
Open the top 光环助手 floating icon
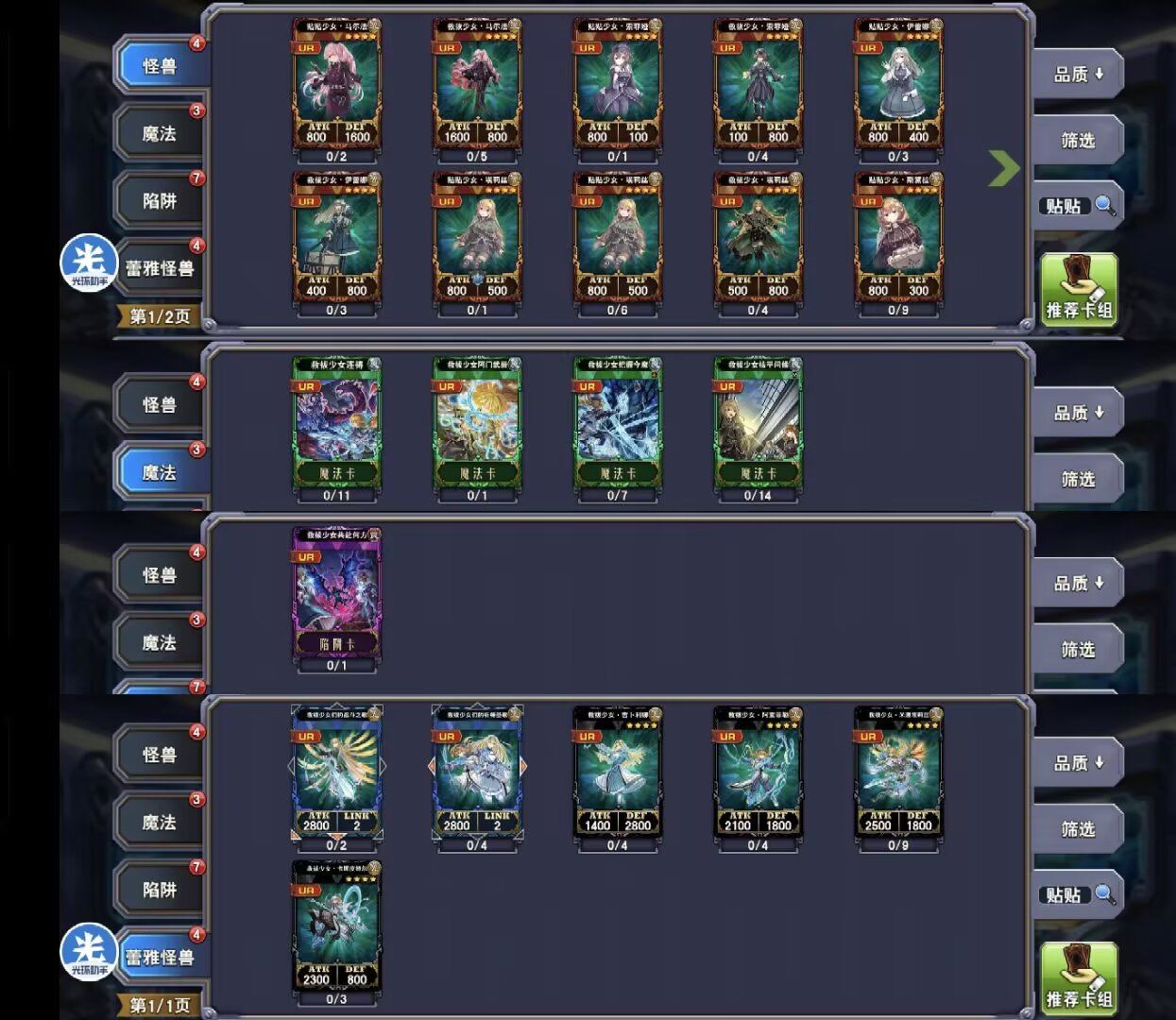coord(89,263)
